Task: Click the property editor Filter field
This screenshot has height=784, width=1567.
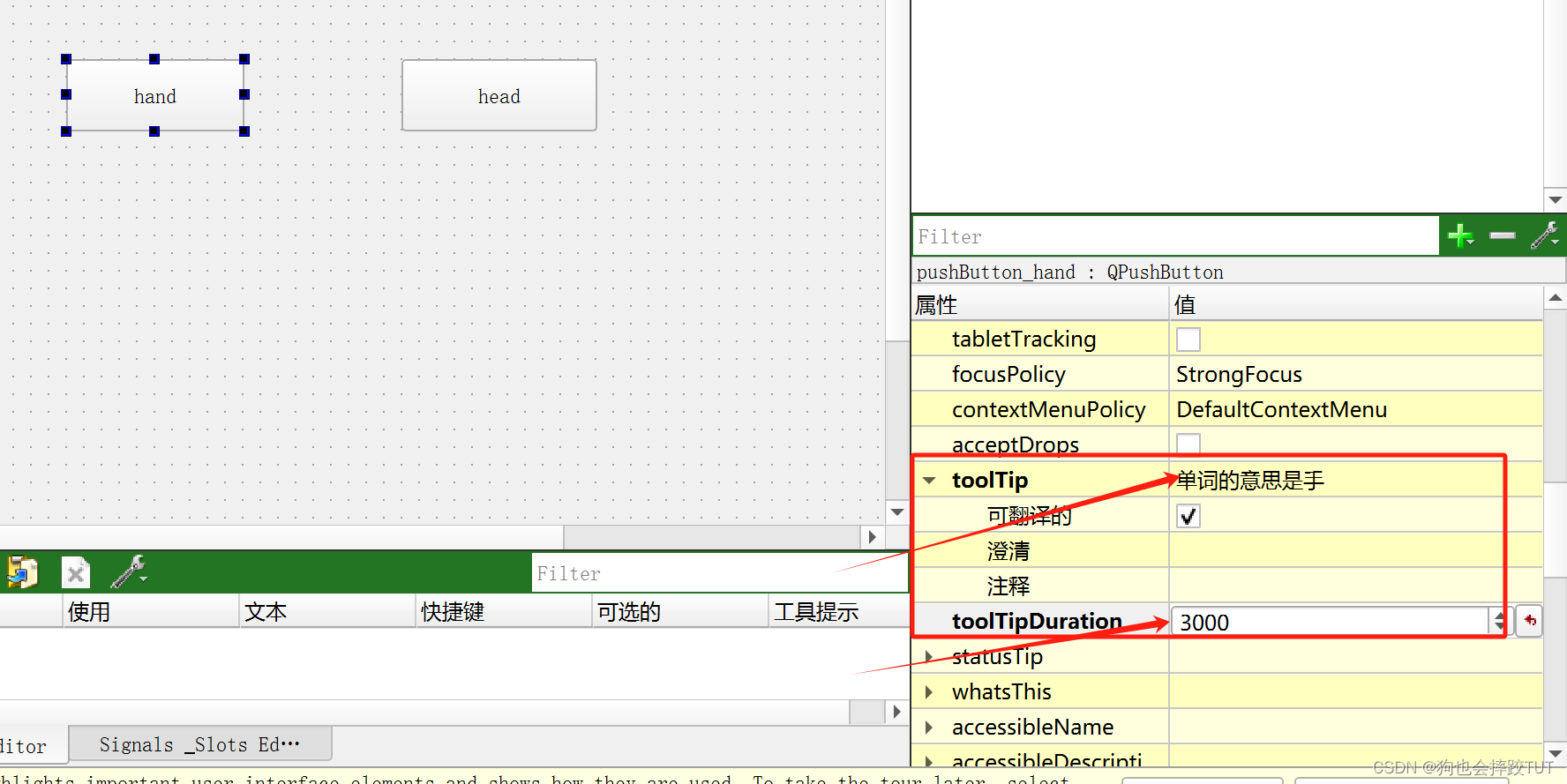Action: (x=1175, y=236)
